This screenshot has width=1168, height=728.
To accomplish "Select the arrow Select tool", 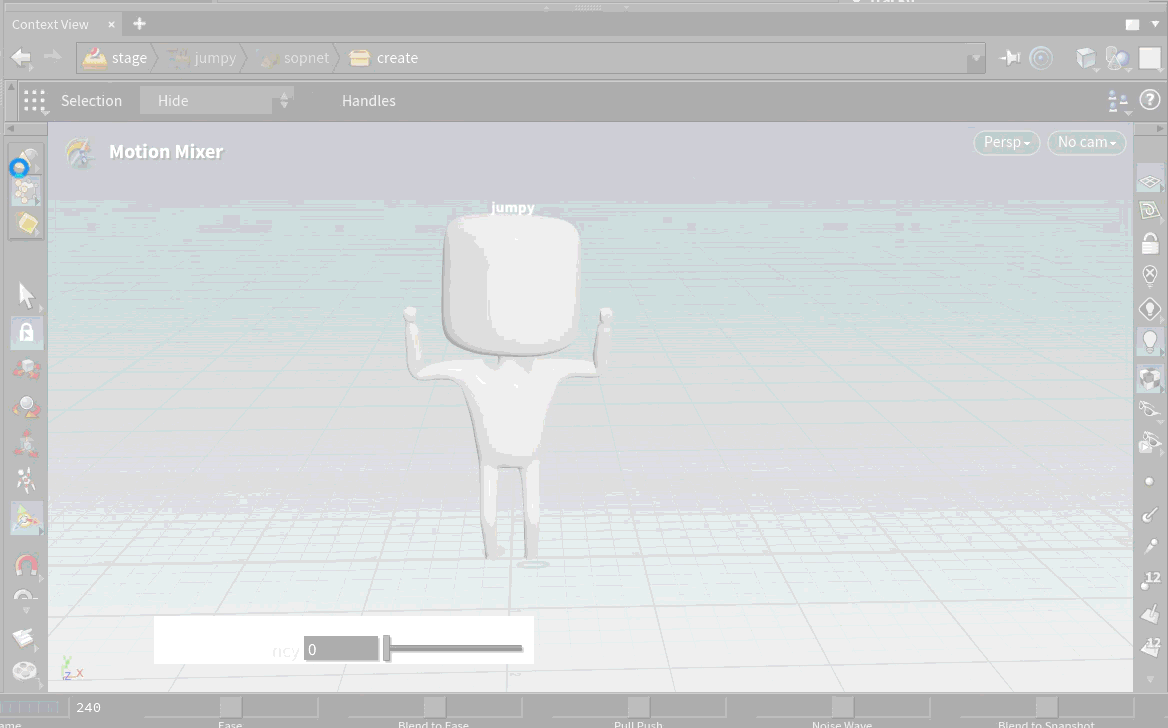I will click(x=26, y=296).
